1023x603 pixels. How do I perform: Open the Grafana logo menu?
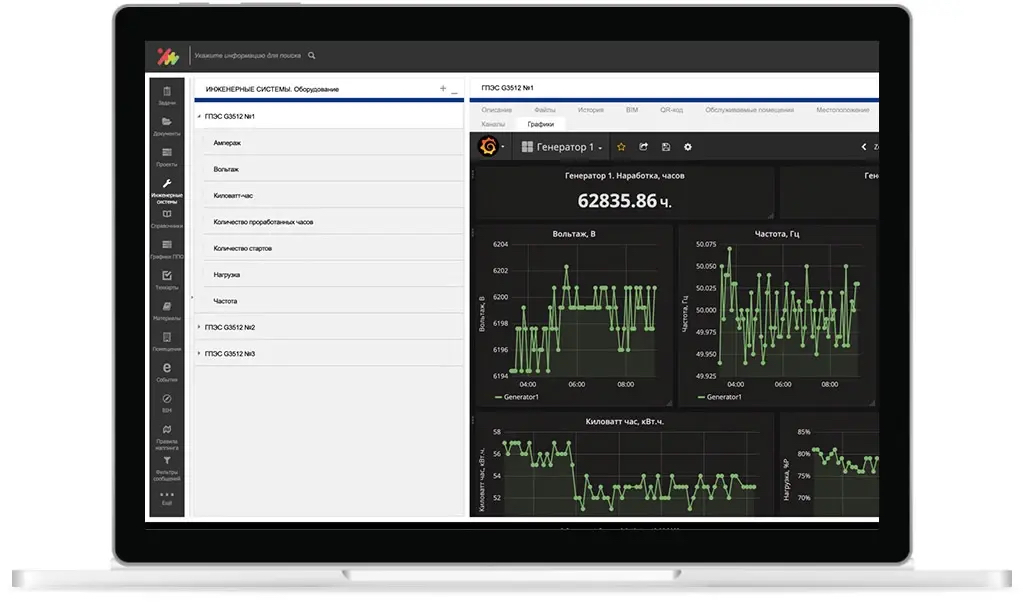[490, 147]
